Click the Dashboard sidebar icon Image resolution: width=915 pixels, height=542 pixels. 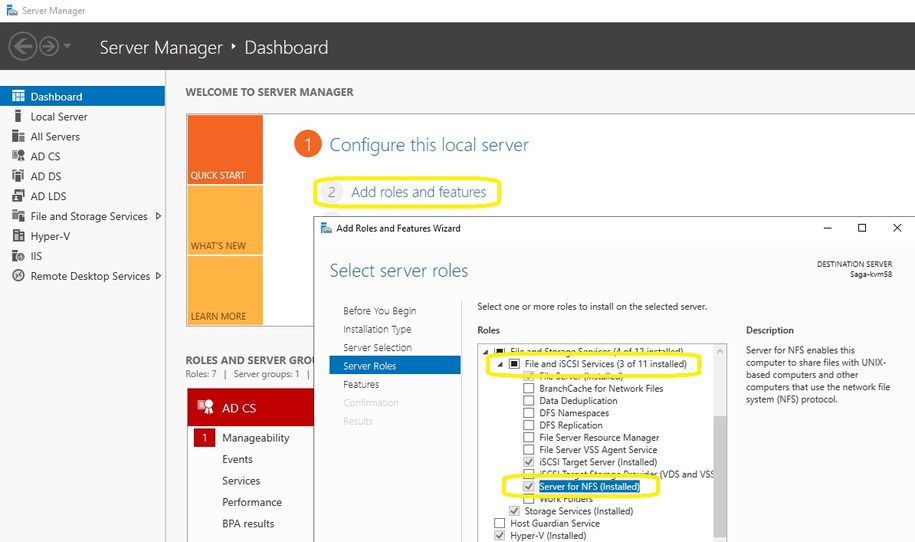[18, 96]
